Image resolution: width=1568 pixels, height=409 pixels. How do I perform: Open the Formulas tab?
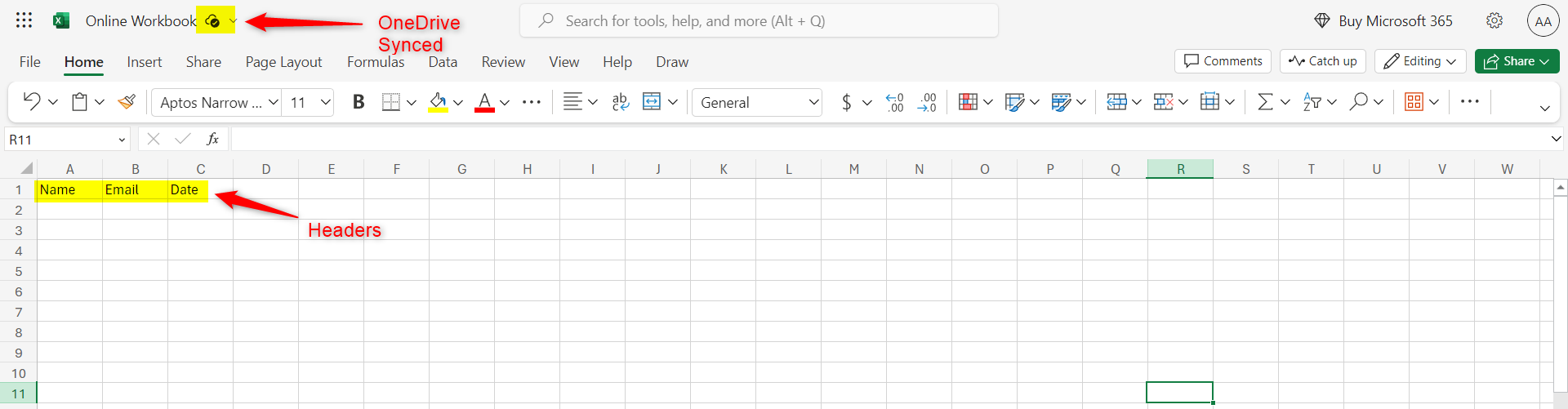click(x=375, y=62)
